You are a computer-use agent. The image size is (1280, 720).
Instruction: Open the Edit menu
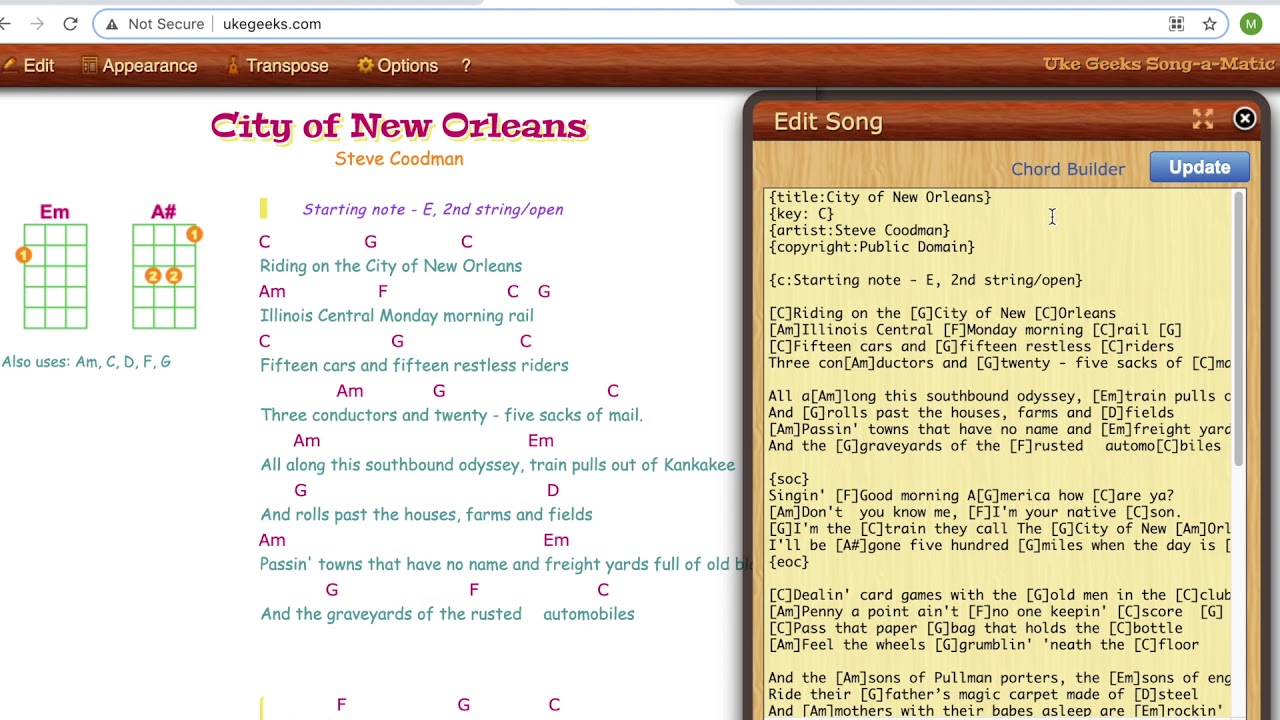pyautogui.click(x=28, y=66)
